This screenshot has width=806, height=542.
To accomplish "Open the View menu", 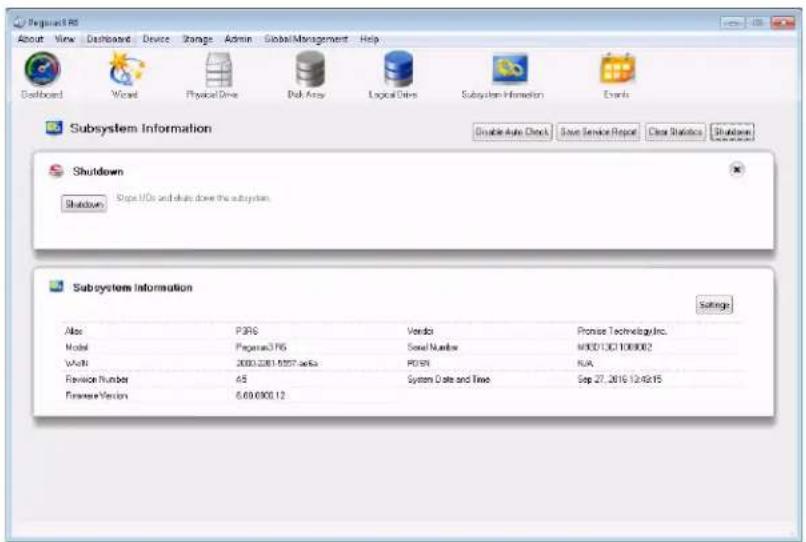I will coord(65,39).
